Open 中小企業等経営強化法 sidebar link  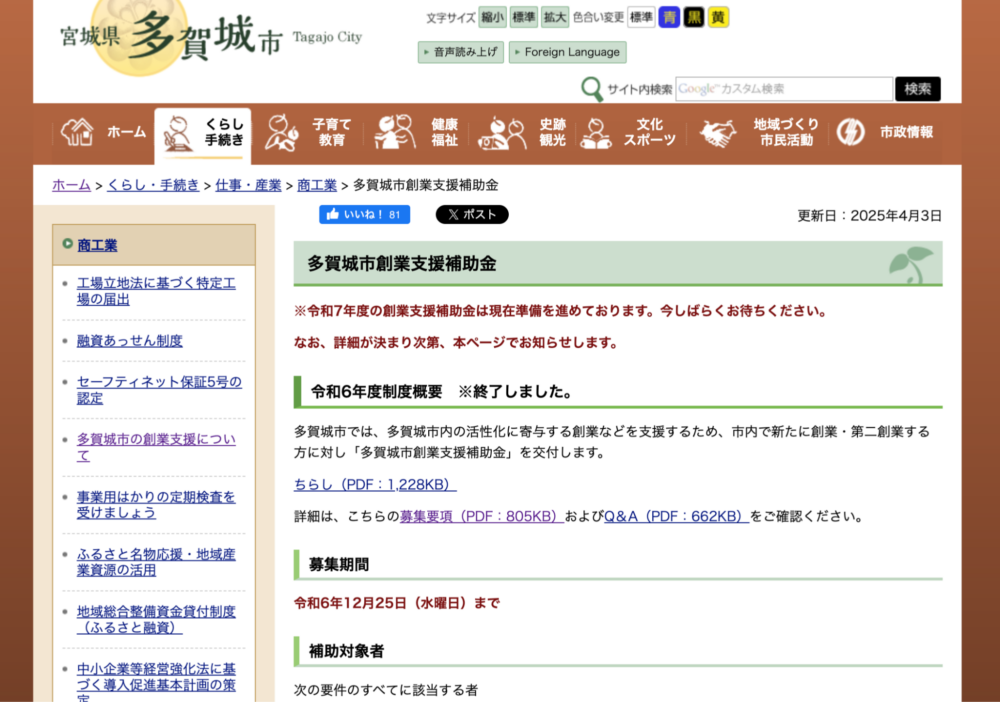click(x=156, y=681)
